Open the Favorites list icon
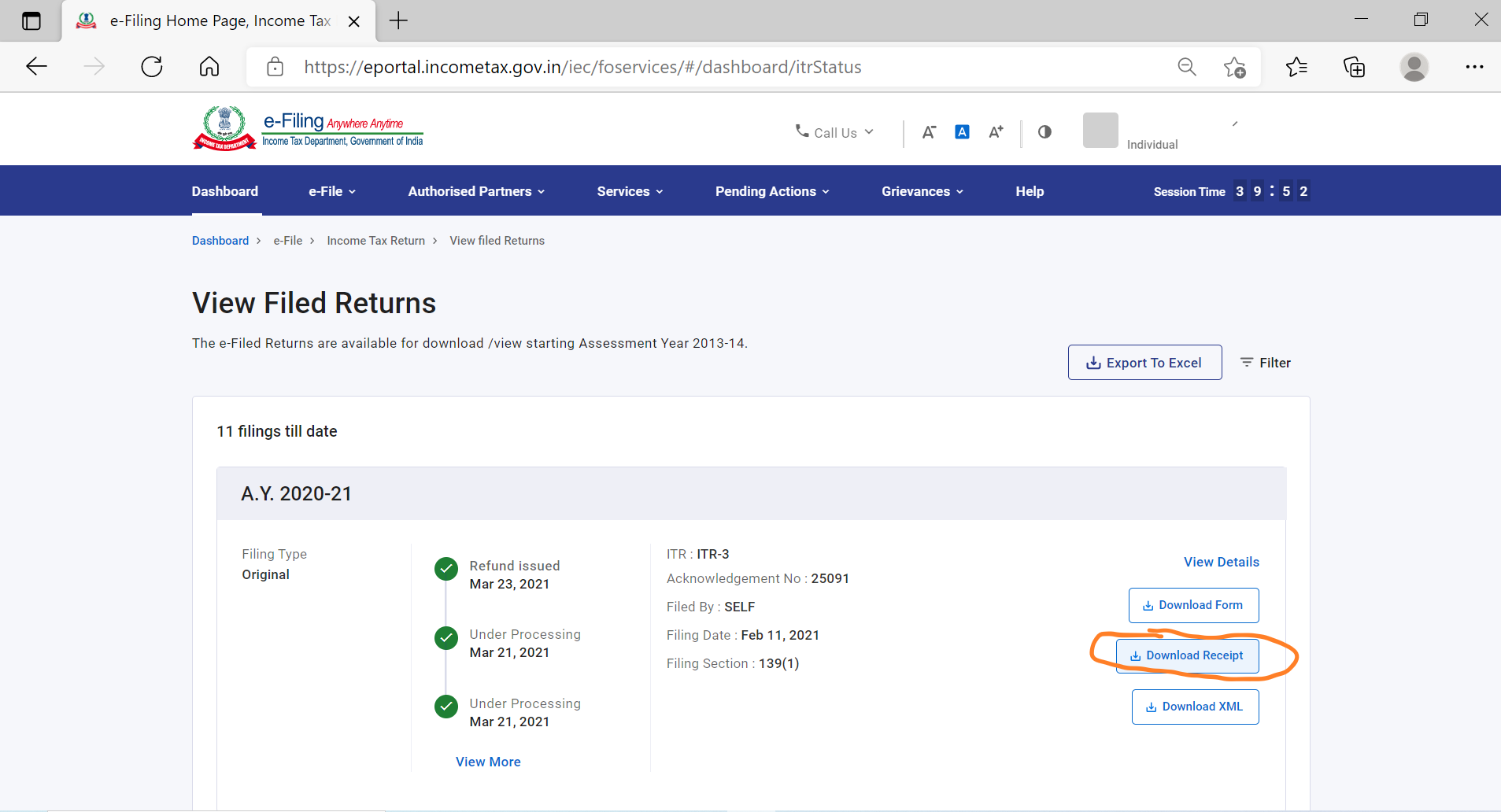This screenshot has height=812, width=1501. coord(1296,67)
